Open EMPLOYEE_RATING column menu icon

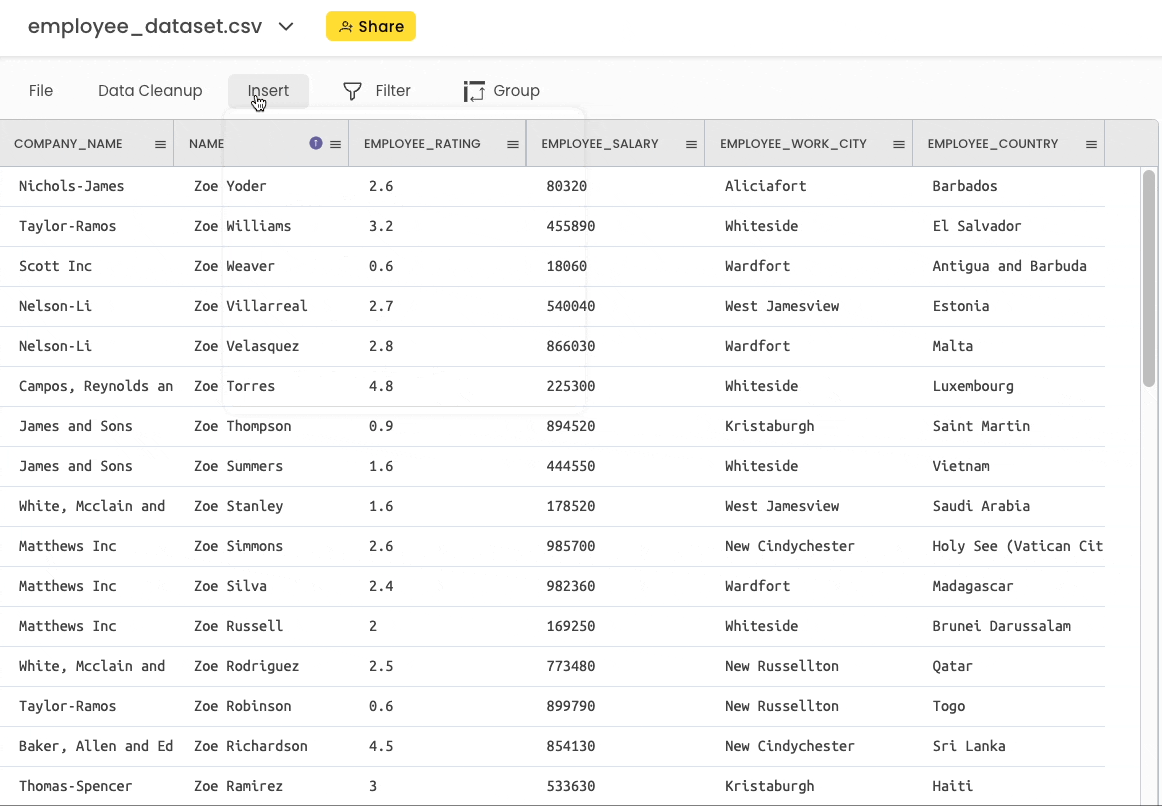click(x=513, y=144)
